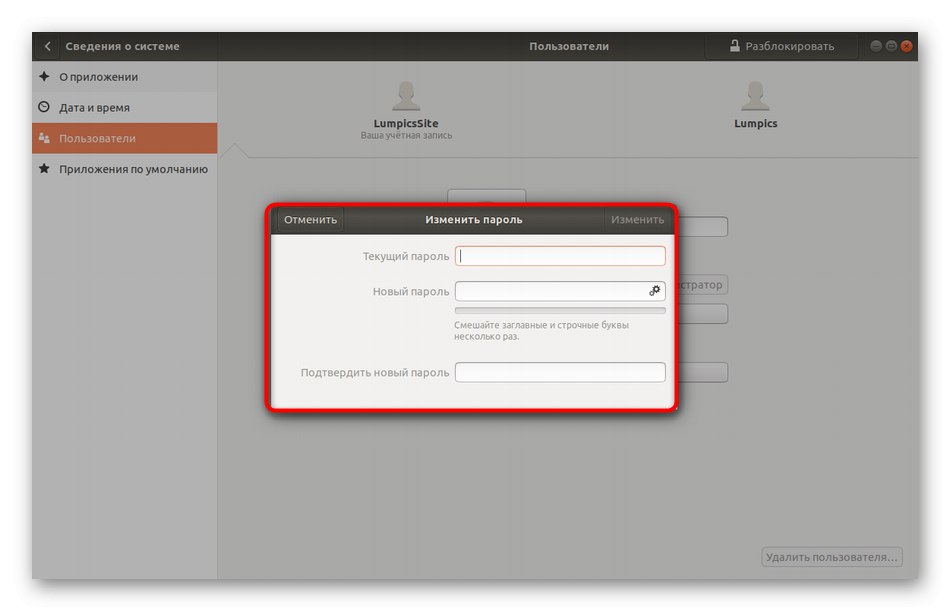
Task: Click the Сведения о системе title
Action: [x=122, y=46]
